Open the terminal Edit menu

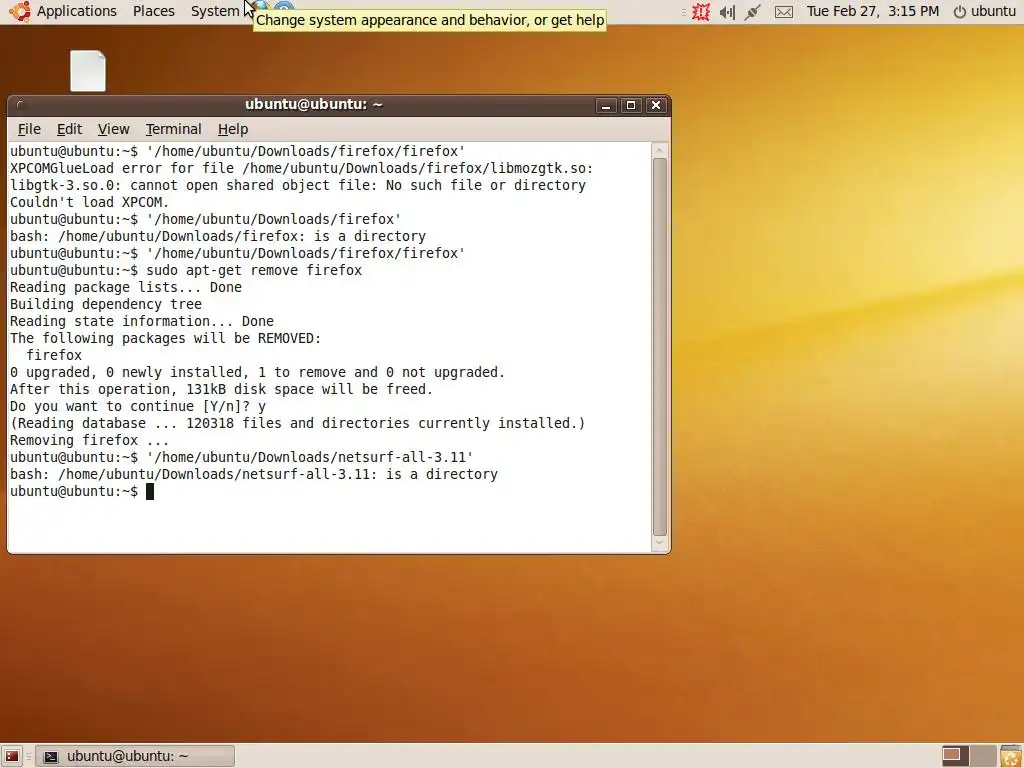69,129
